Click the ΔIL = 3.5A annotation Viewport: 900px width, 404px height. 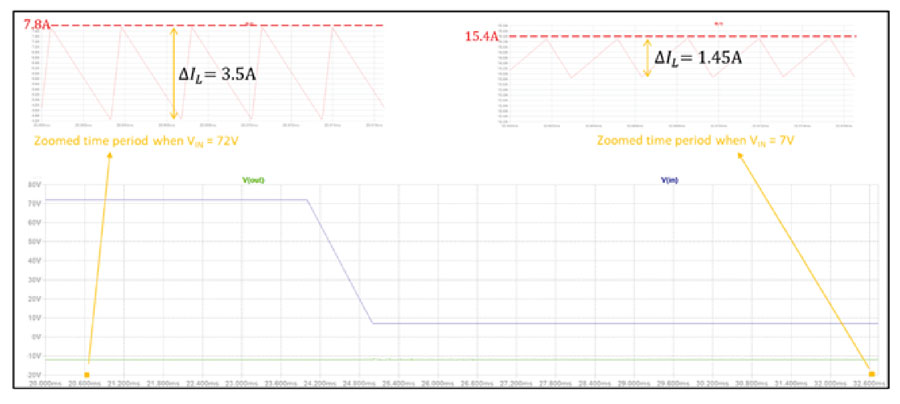[x=217, y=74]
